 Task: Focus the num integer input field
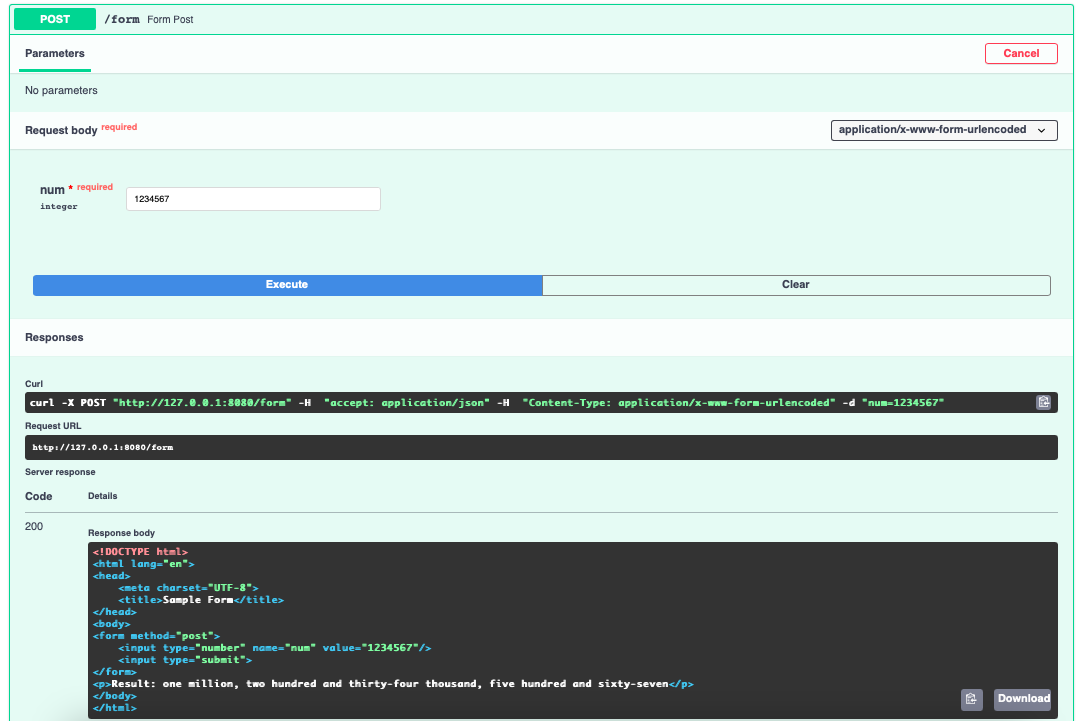click(253, 199)
